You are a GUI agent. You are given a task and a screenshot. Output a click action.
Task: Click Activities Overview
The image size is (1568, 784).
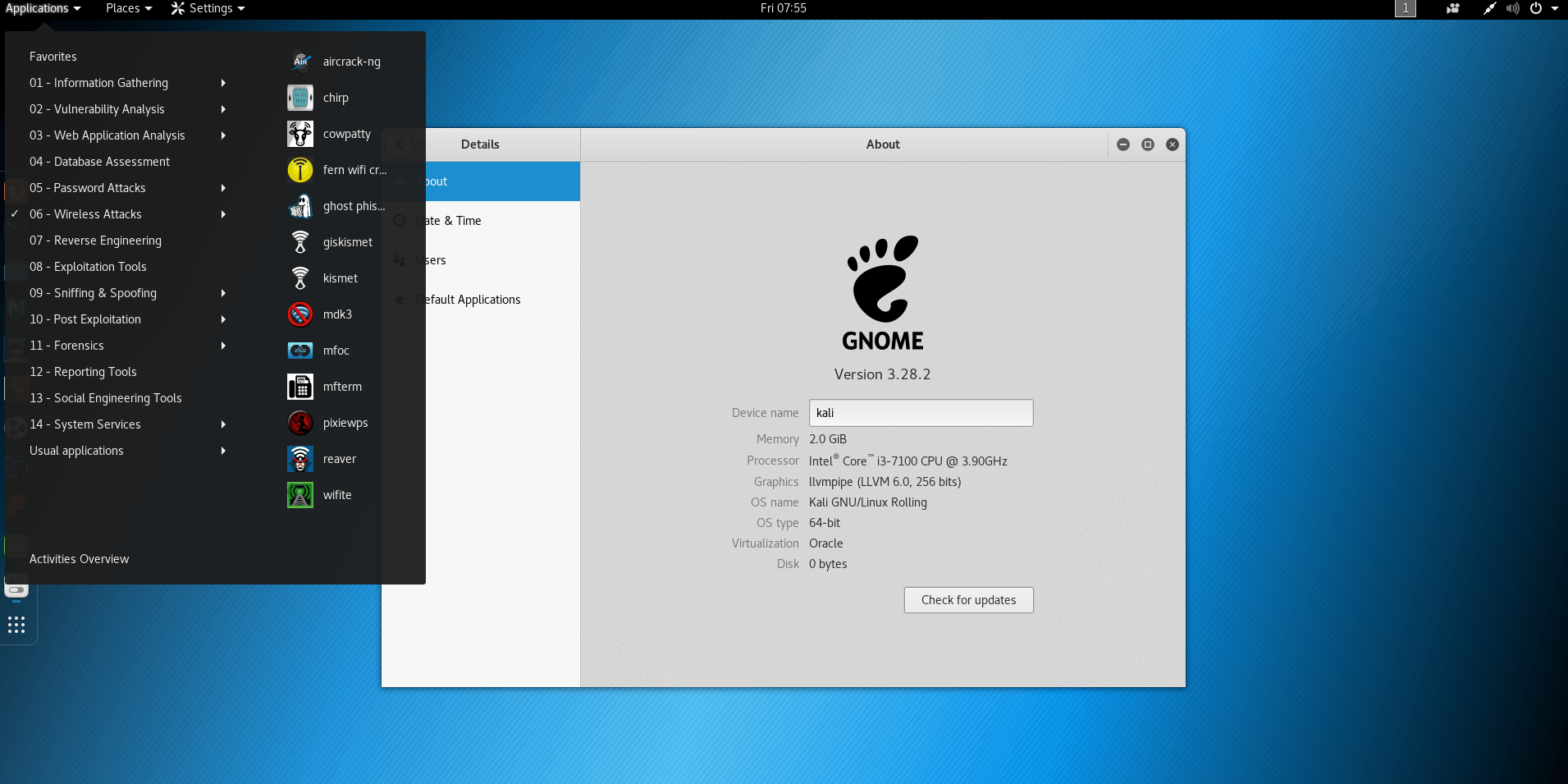80,559
